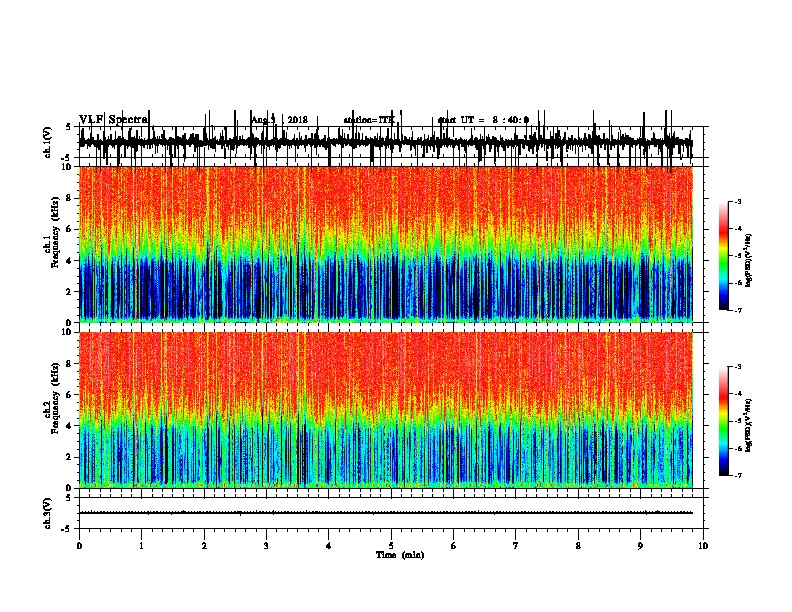Click the '6' kHz tick on ch.2 axis

[70, 395]
